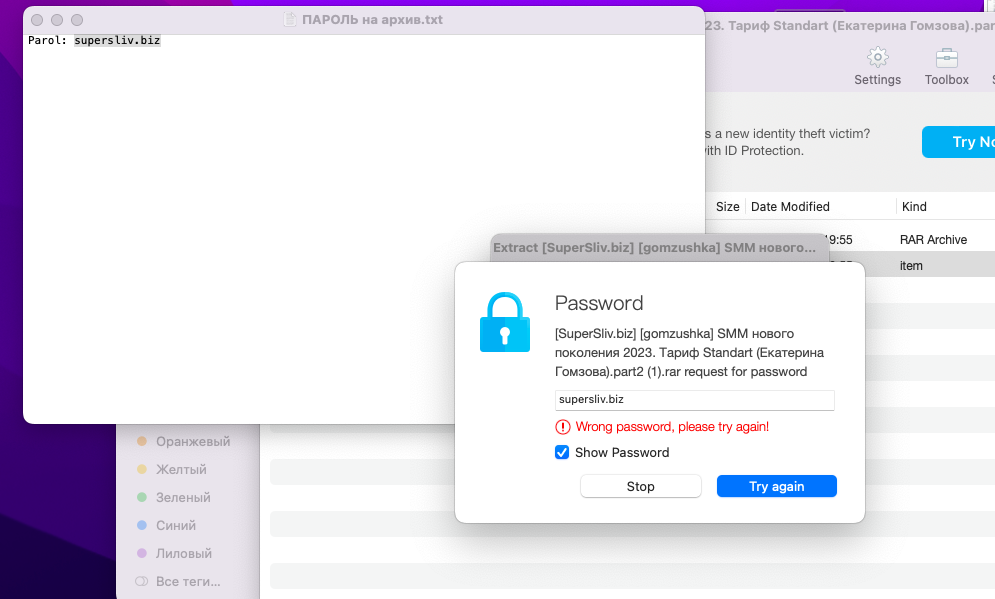Sort by Size column header
The width and height of the screenshot is (995, 599).
point(727,207)
